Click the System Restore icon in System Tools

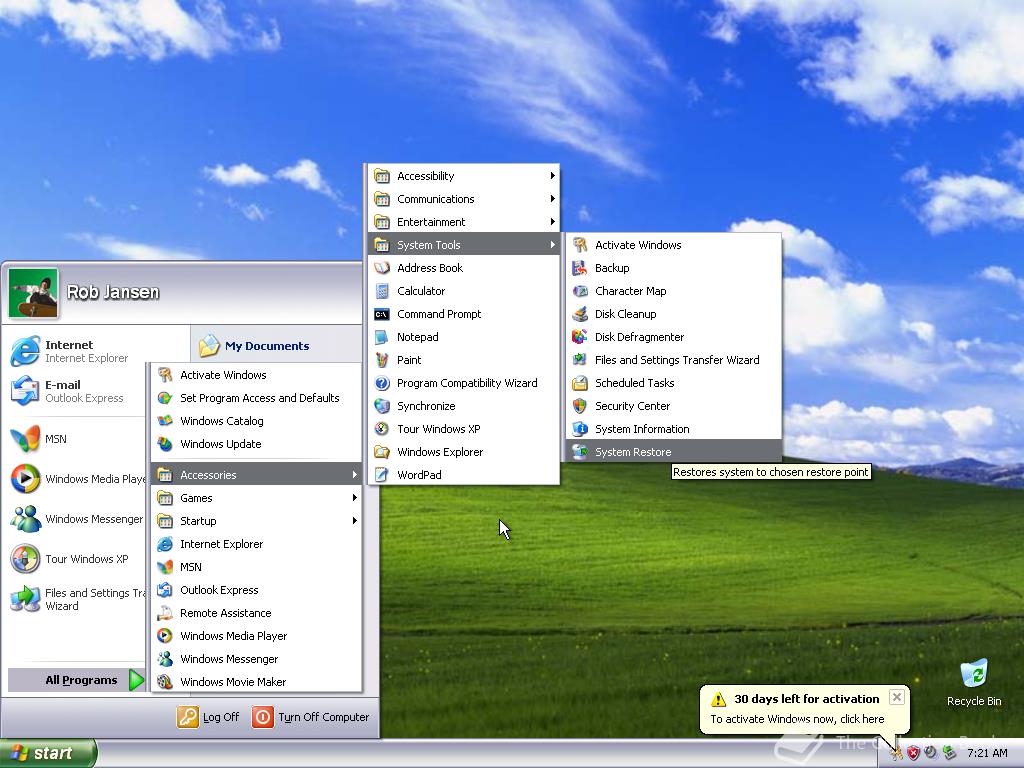click(x=579, y=452)
